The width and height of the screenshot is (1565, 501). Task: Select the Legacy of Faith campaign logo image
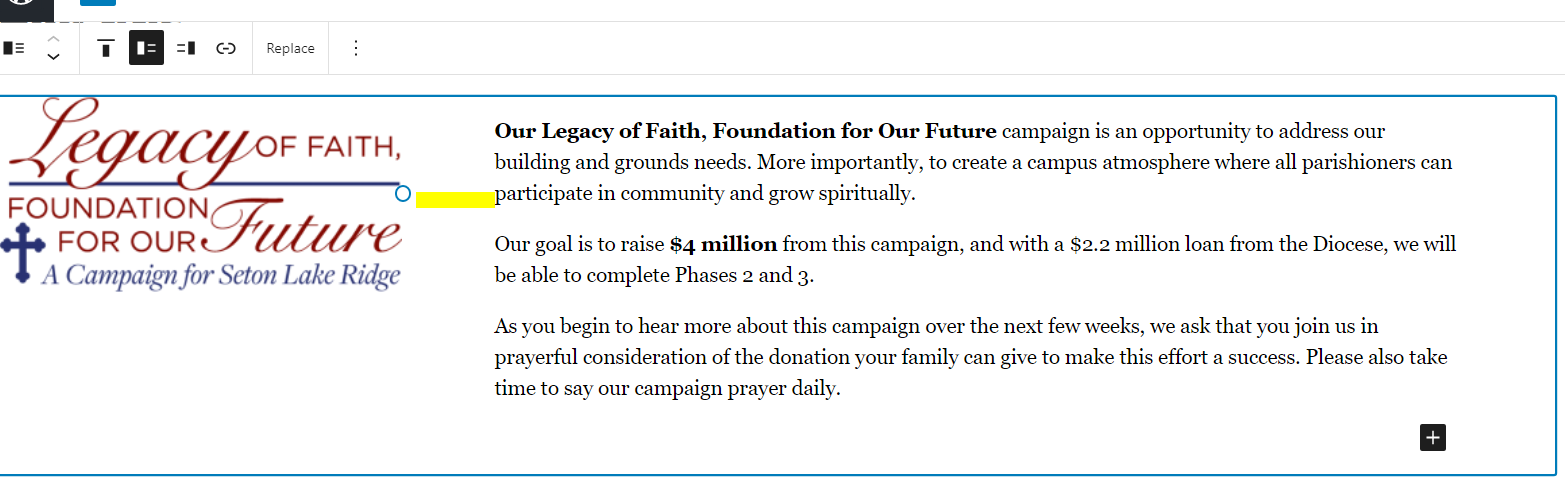[205, 195]
